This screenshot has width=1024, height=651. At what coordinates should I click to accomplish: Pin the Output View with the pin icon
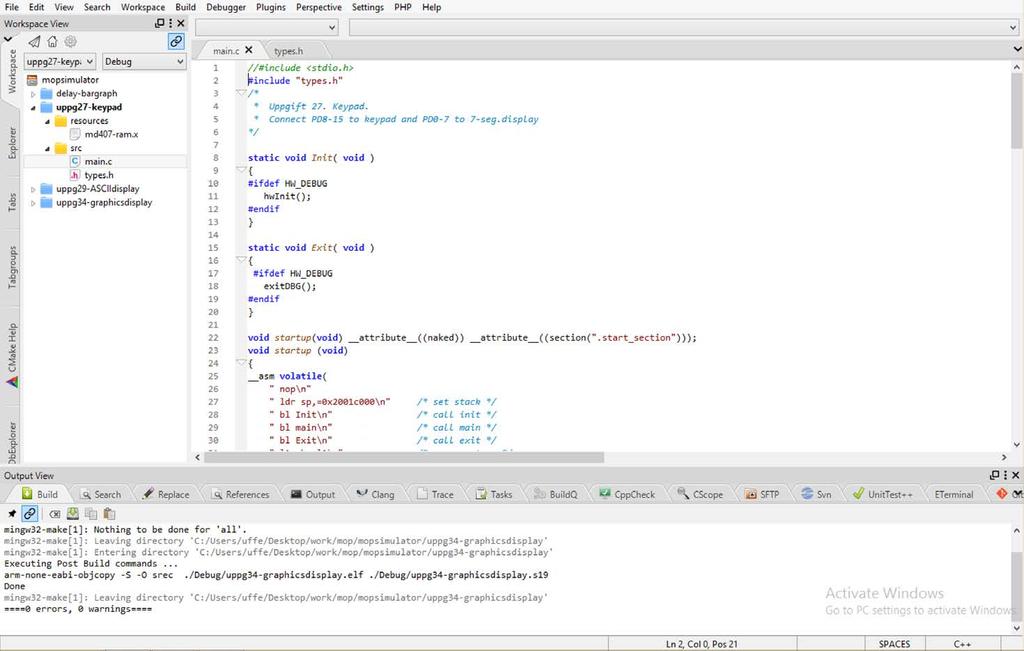(x=12, y=514)
